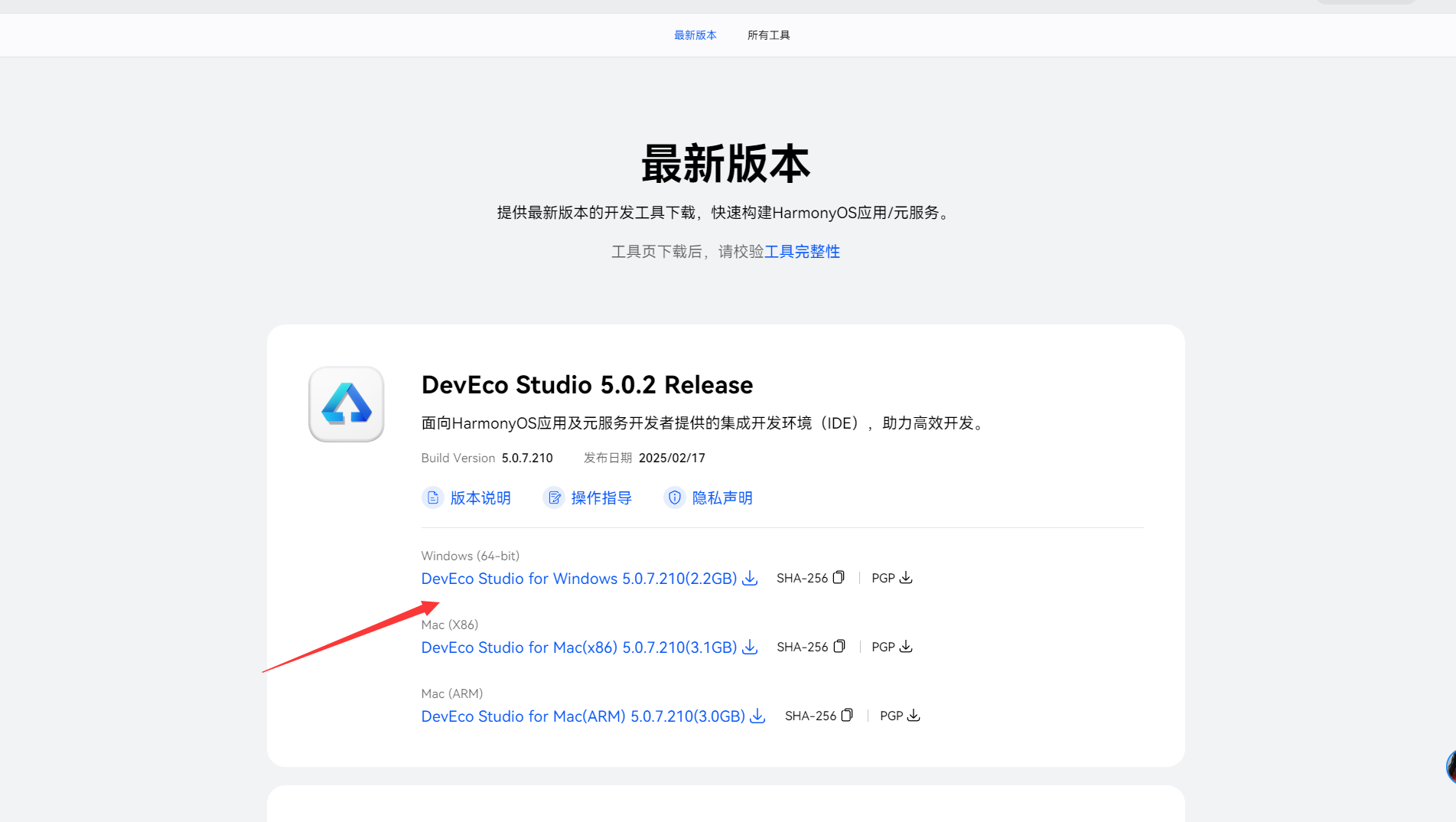Click the 最新版本 page title

coord(725,164)
